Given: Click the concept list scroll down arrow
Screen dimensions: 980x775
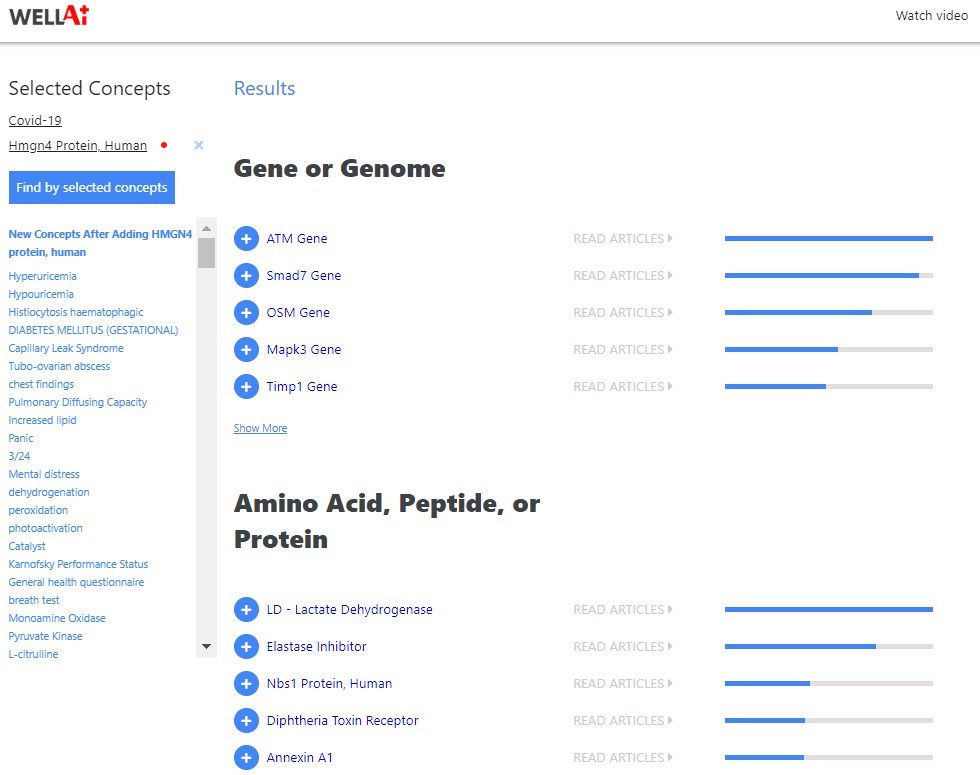Looking at the screenshot, I should click(x=207, y=647).
